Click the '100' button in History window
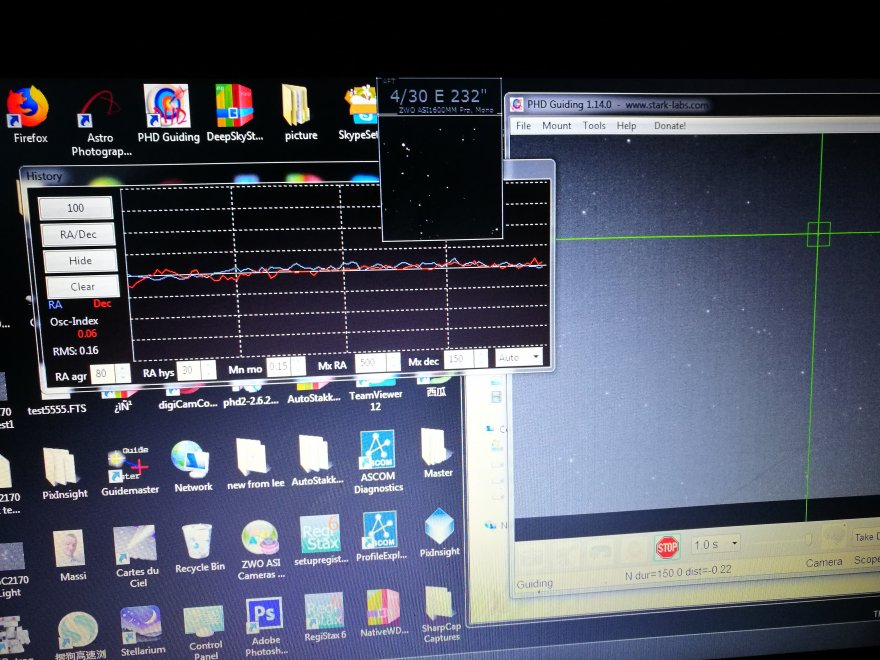Image resolution: width=880 pixels, height=660 pixels. point(76,208)
